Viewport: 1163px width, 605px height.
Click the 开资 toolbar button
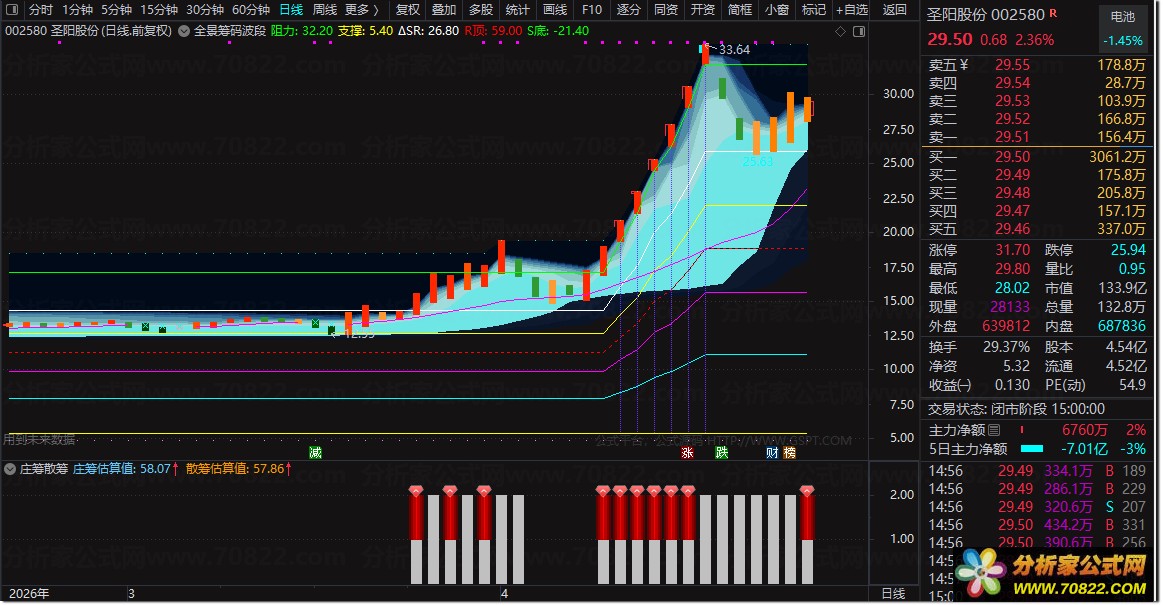702,10
